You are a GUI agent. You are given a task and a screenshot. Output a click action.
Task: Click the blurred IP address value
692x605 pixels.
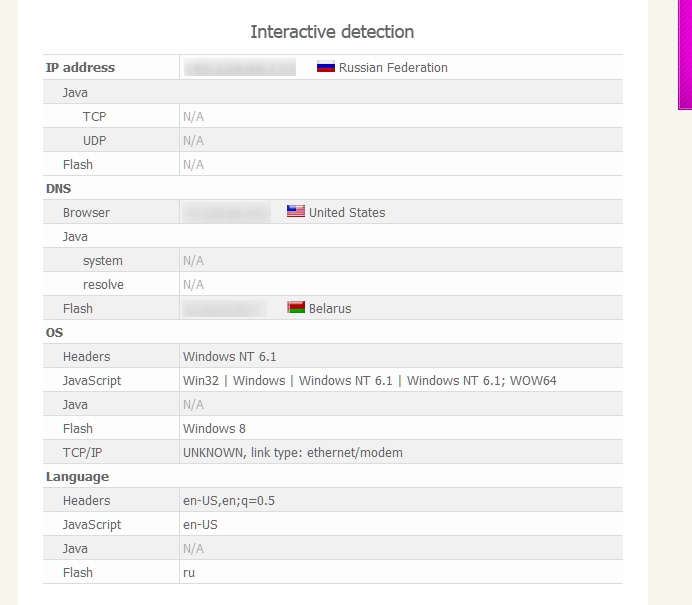pyautogui.click(x=240, y=67)
